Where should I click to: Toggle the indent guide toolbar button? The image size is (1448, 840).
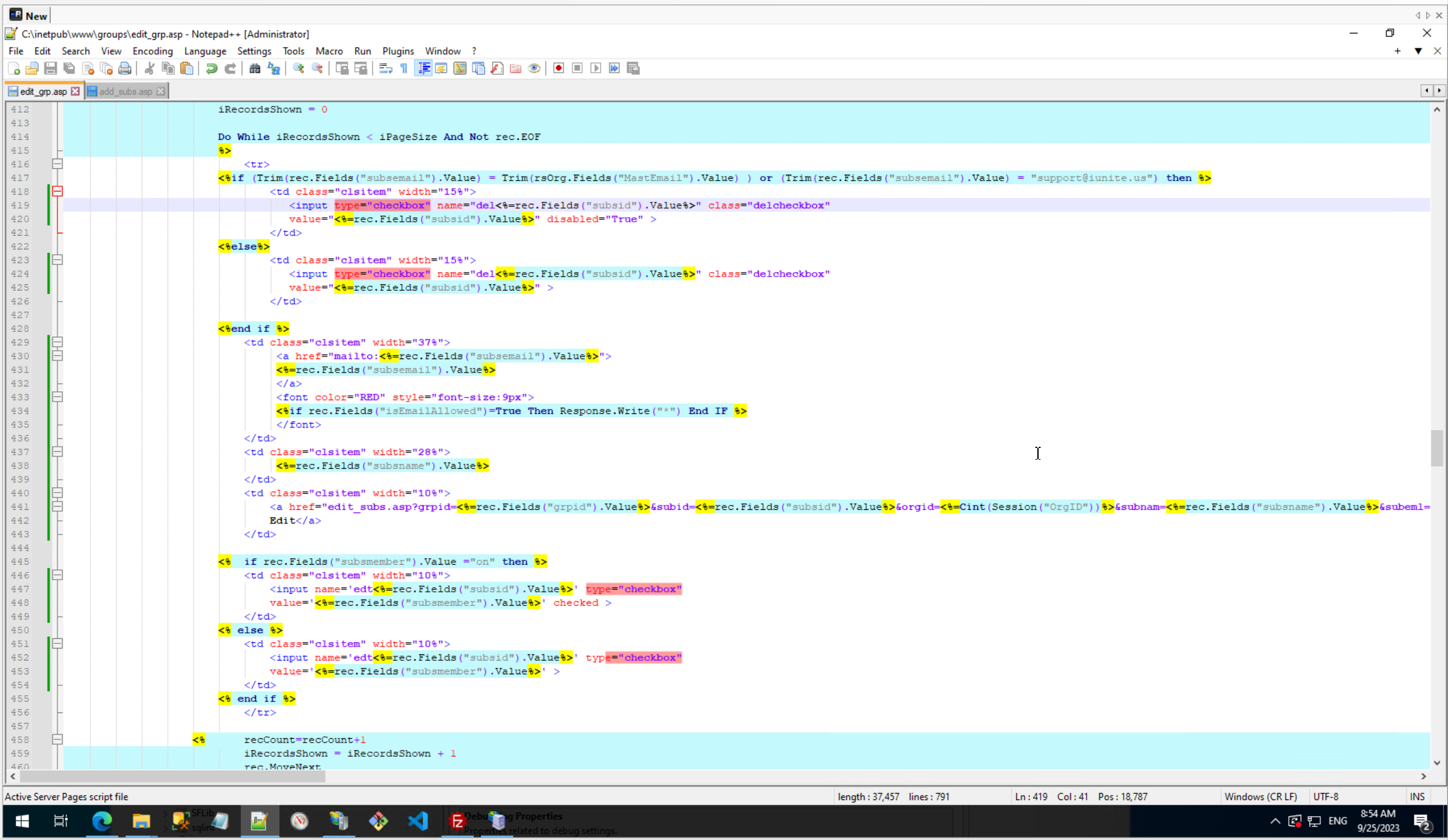[424, 68]
